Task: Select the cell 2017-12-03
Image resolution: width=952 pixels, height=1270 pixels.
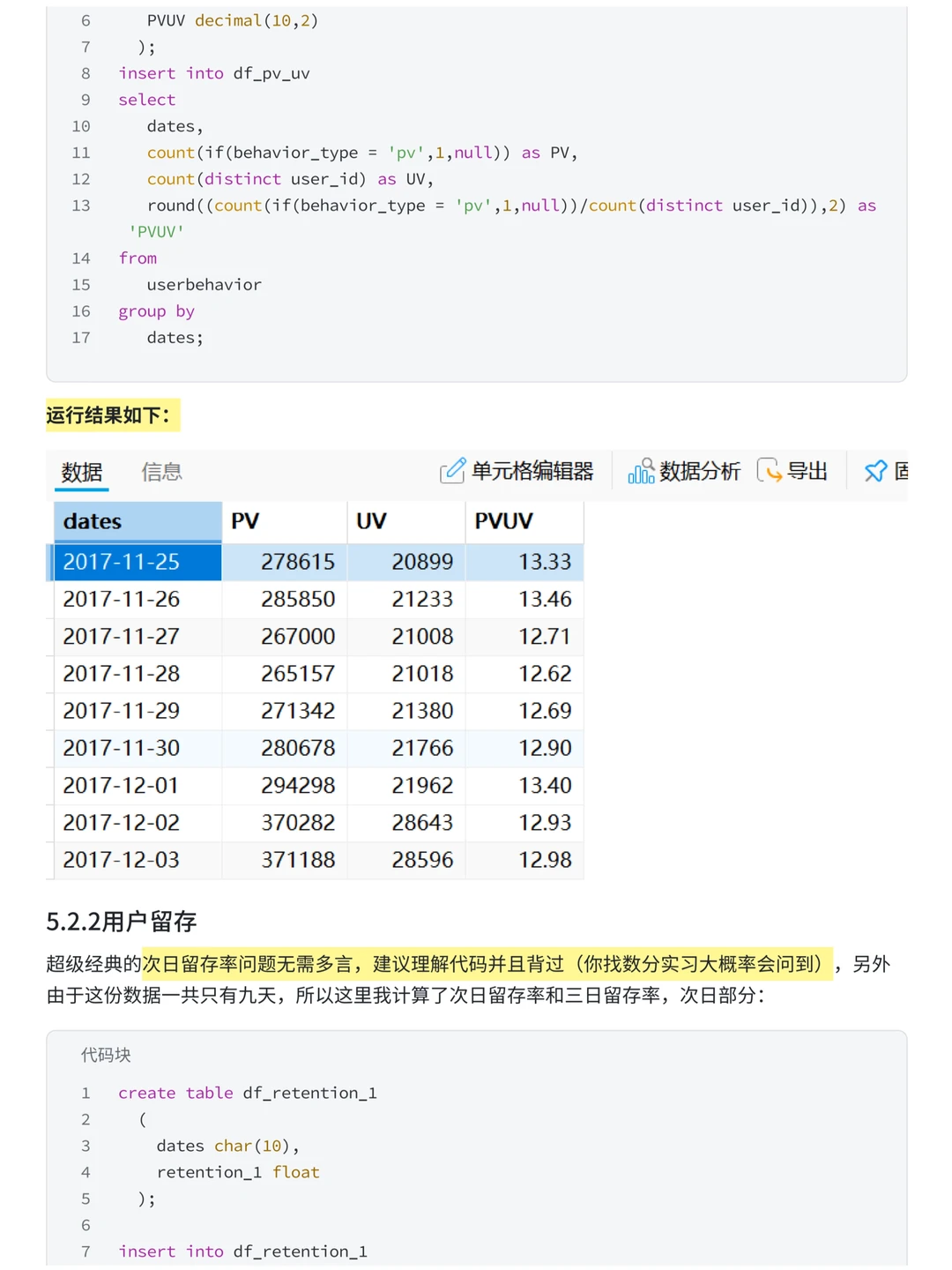Action: [138, 859]
